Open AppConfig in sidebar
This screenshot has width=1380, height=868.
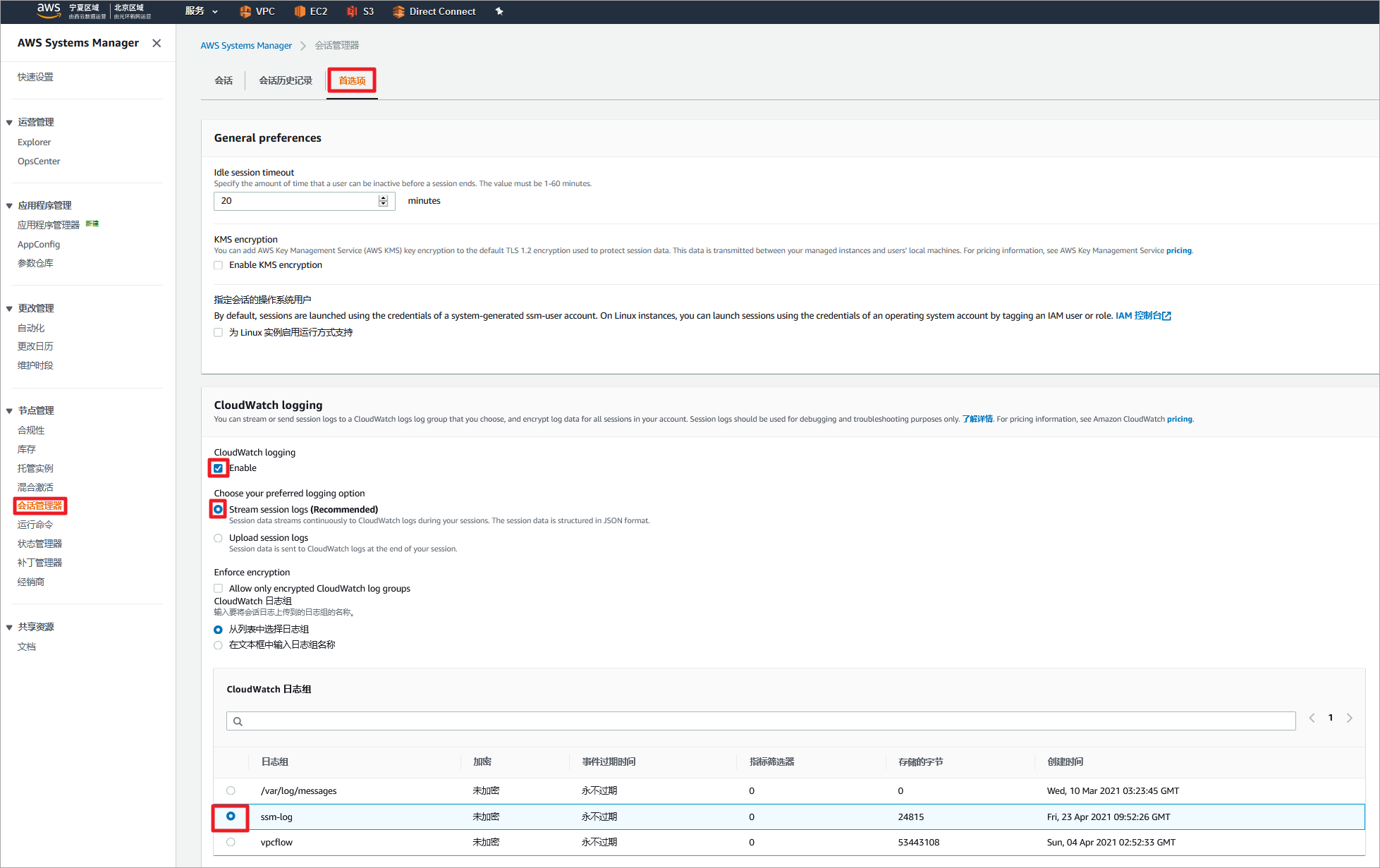(x=39, y=244)
